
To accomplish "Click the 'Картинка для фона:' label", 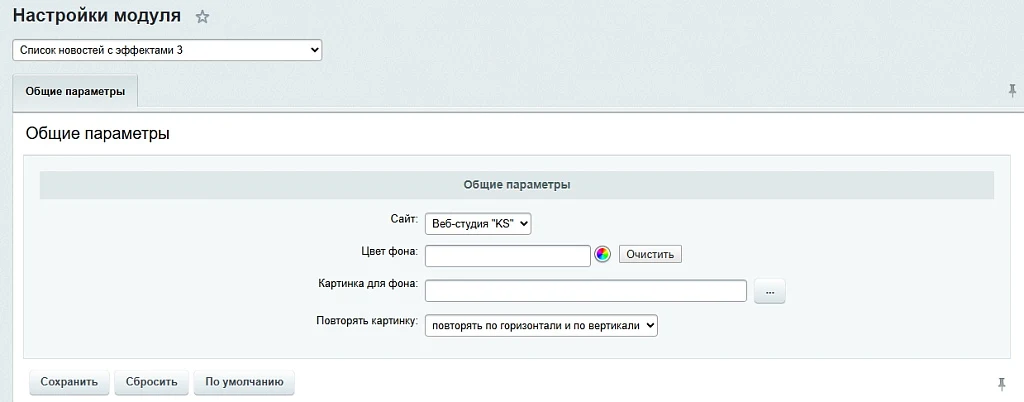I will pos(368,285).
